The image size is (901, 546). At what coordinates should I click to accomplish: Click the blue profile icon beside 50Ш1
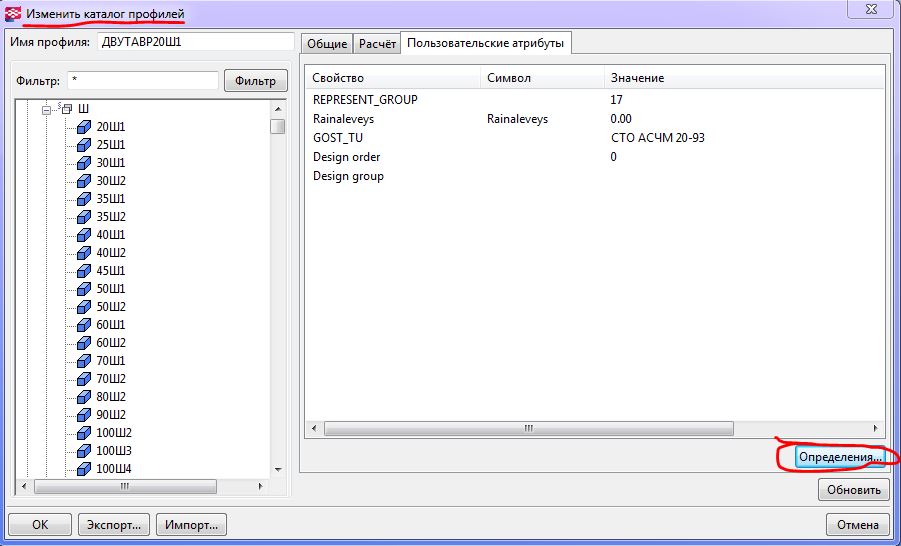point(84,289)
